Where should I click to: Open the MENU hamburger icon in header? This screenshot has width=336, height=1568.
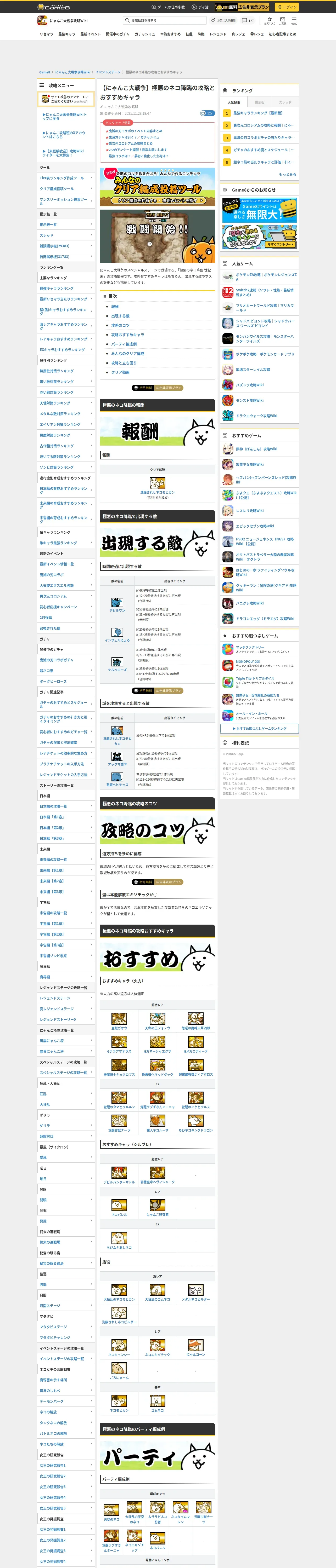coord(293,20)
